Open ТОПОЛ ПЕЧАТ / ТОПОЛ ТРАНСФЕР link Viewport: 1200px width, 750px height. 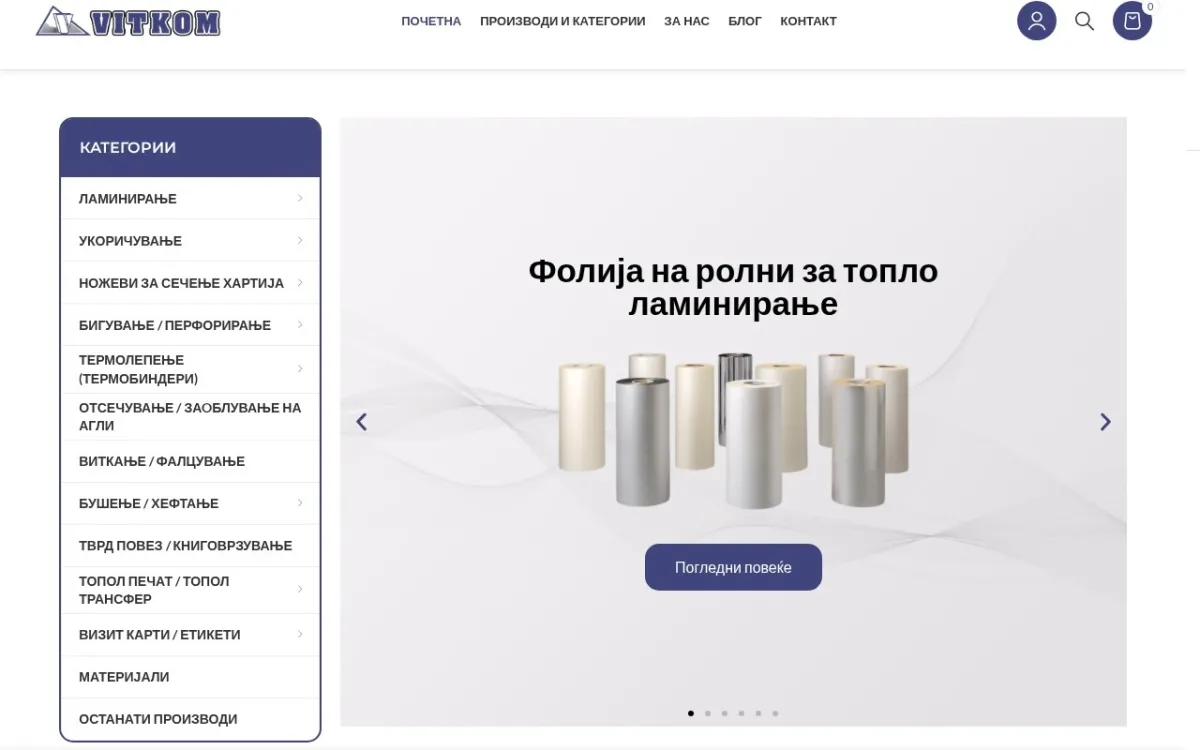click(154, 590)
